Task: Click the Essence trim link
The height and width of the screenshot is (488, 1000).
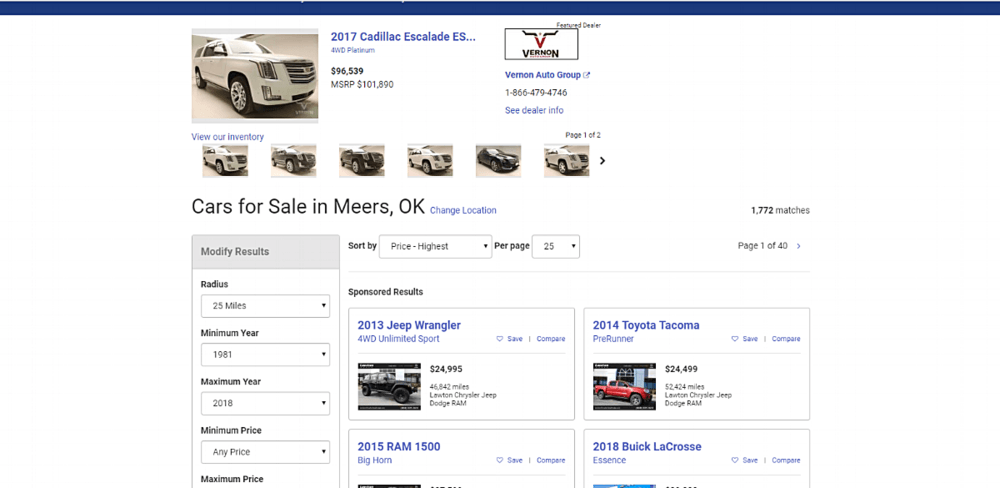Action: click(609, 460)
